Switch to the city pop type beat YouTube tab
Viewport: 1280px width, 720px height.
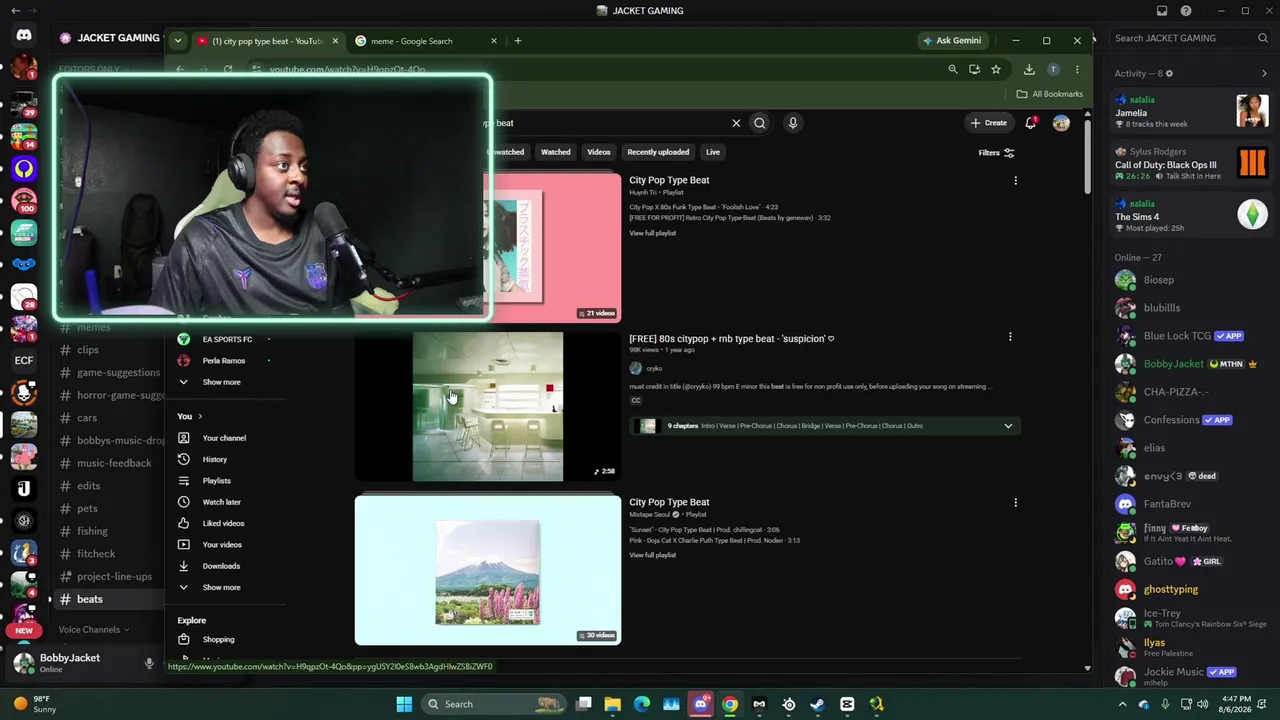(267, 41)
